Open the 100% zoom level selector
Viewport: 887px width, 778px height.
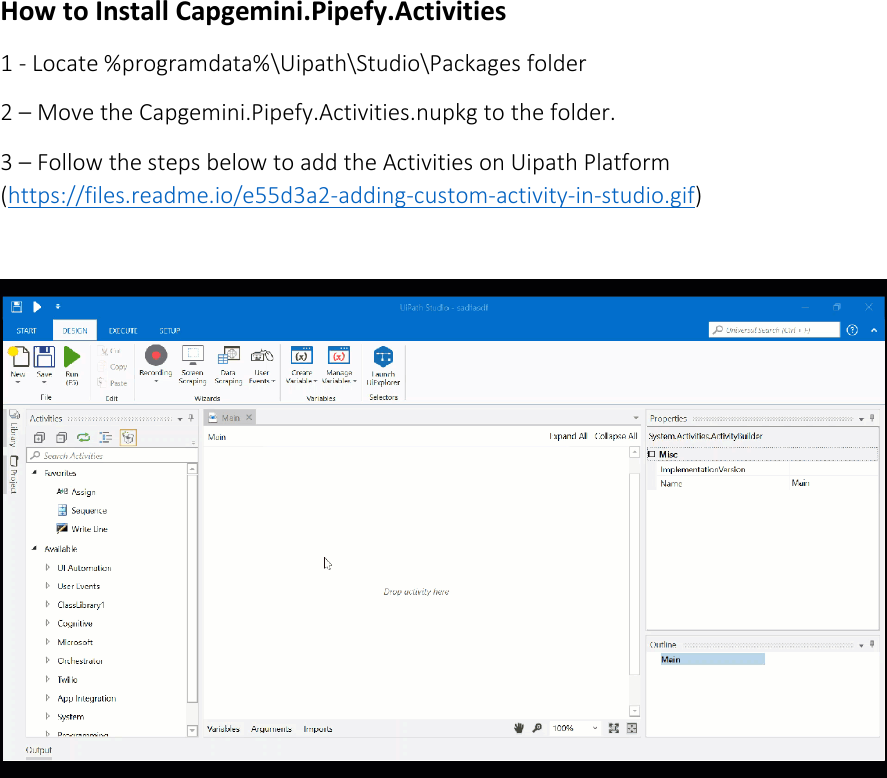click(x=574, y=729)
